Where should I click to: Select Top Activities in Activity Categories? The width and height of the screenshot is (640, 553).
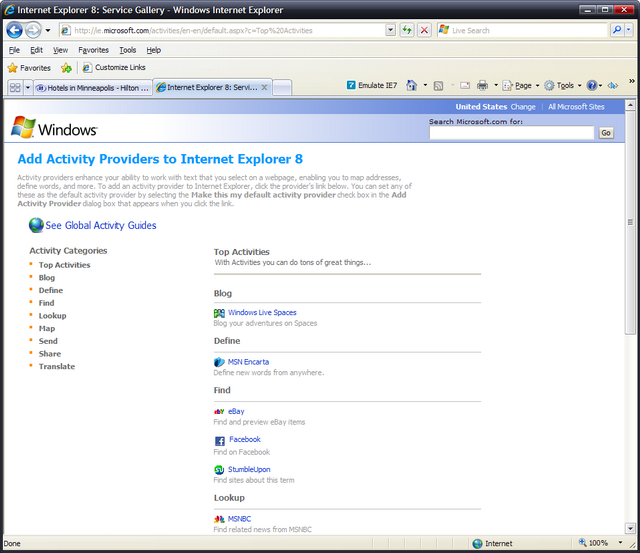pos(64,265)
